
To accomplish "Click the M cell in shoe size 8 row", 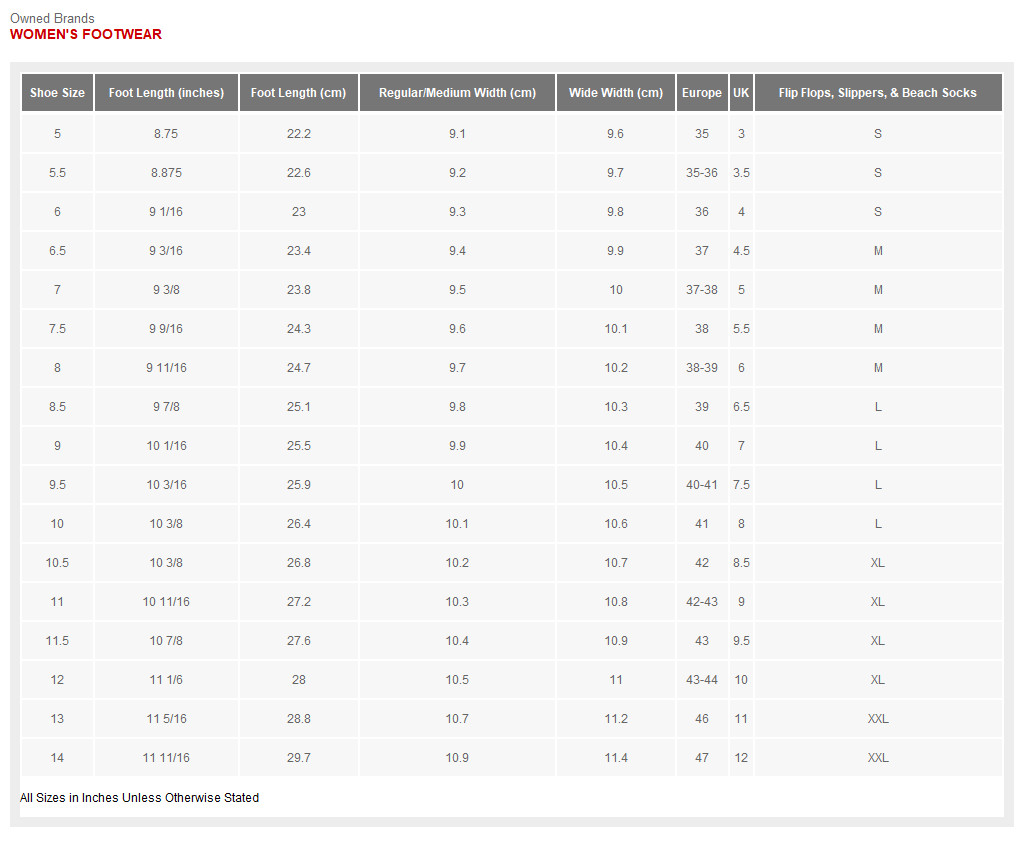I will [878, 368].
